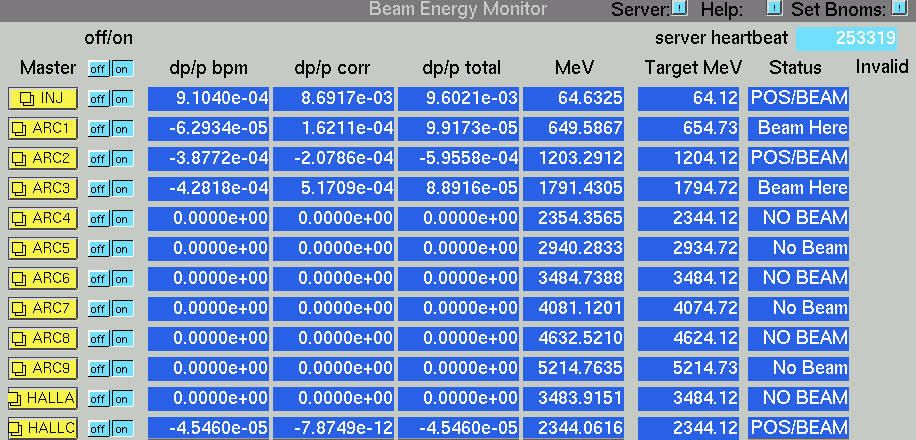Switch HALLC row to off
The image size is (916, 440).
click(99, 429)
